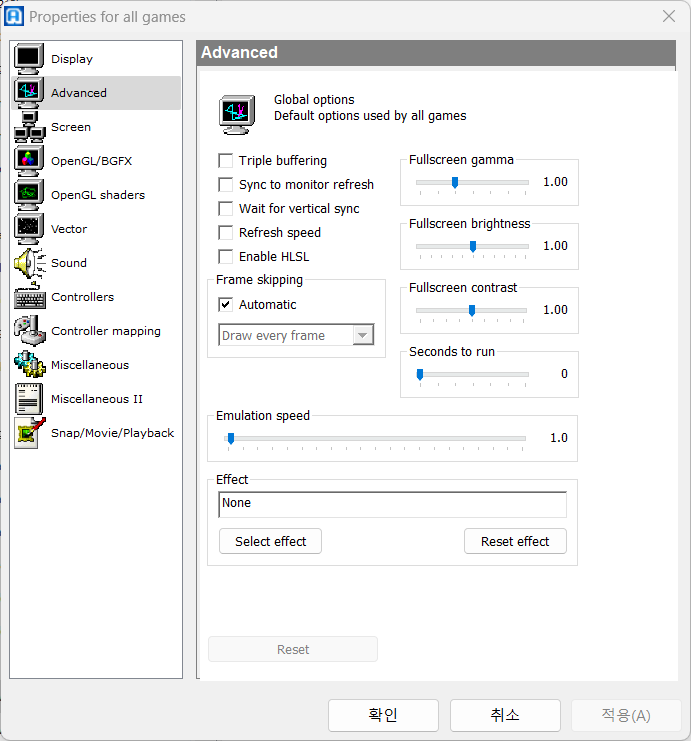Click the Emulation speed value 1.0
691x741 pixels.
pos(559,438)
